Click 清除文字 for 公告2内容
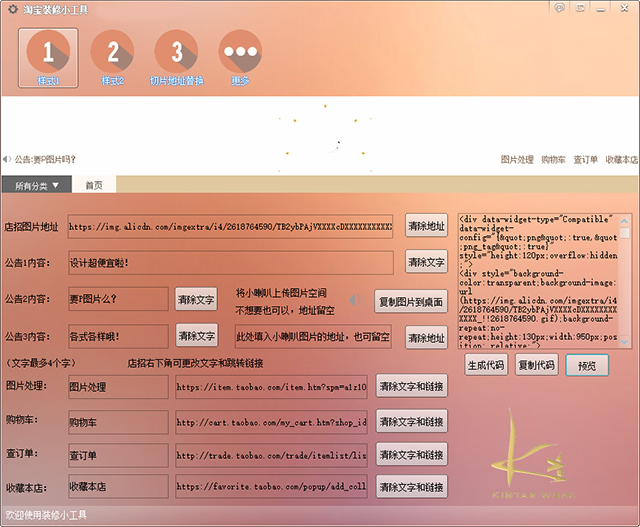Screen dimensions: 640x527 (196, 299)
